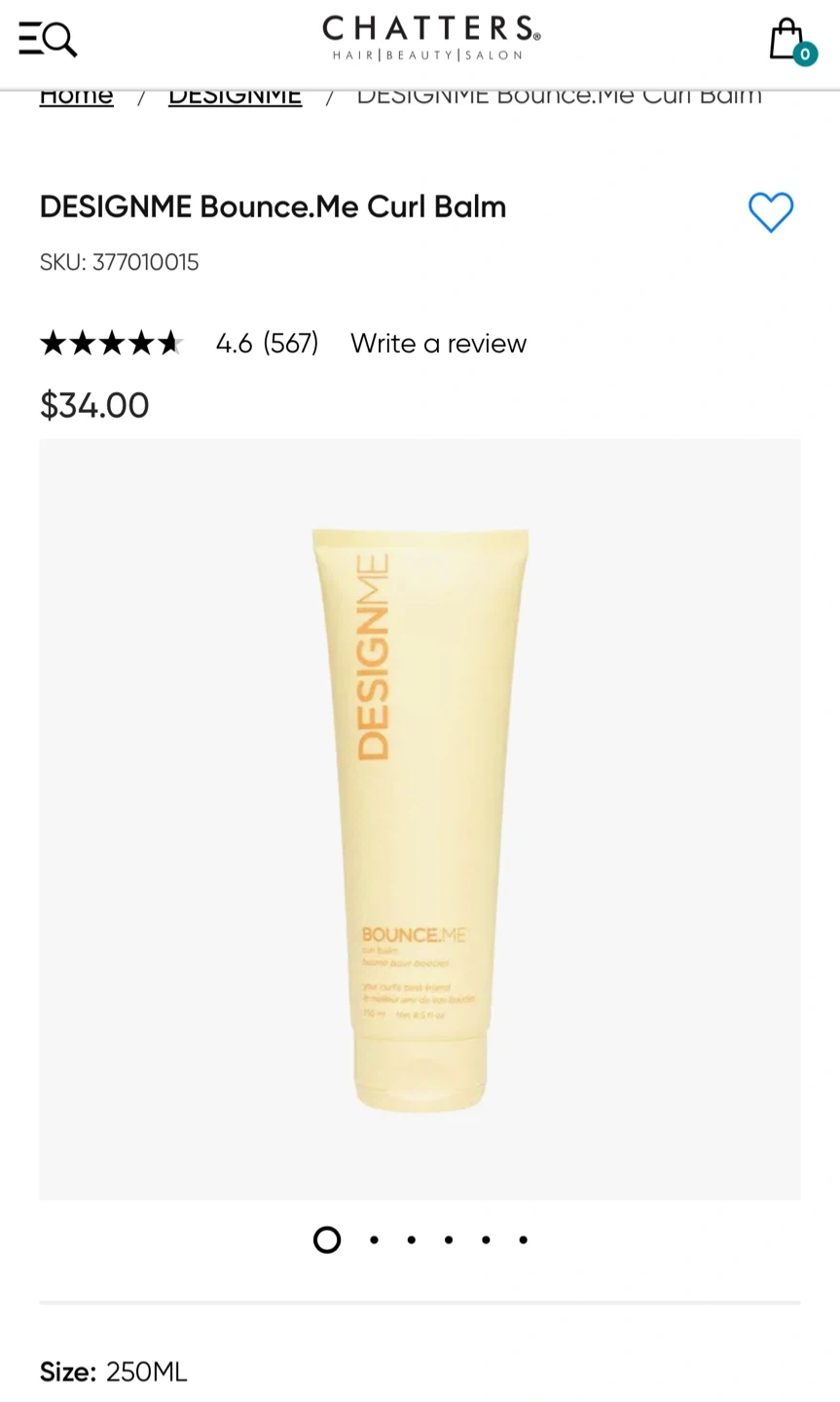
Task: Click the star rating icons
Action: 112,343
